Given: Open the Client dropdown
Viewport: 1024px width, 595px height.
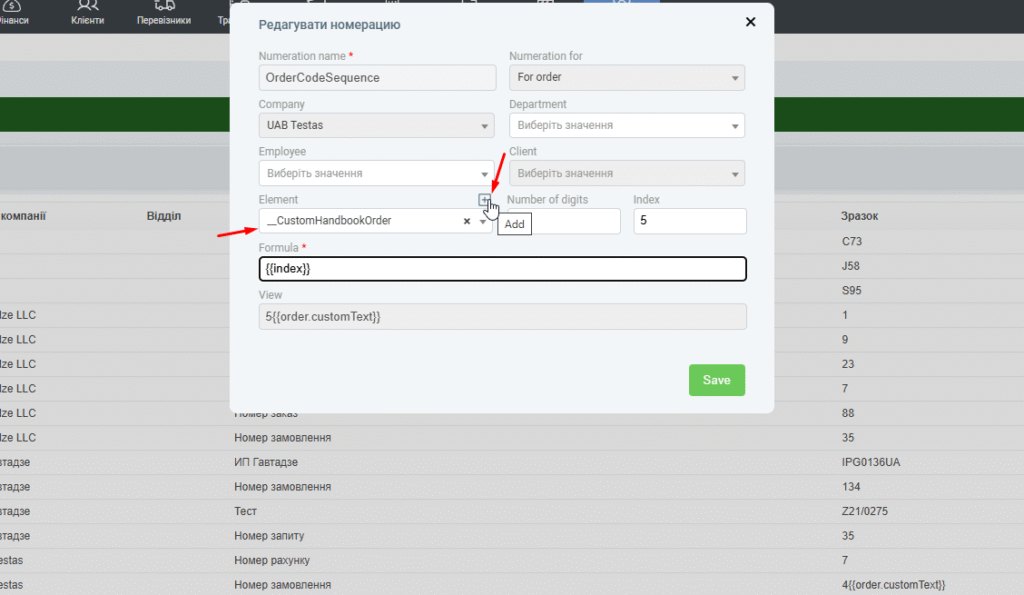Looking at the screenshot, I should click(x=626, y=173).
